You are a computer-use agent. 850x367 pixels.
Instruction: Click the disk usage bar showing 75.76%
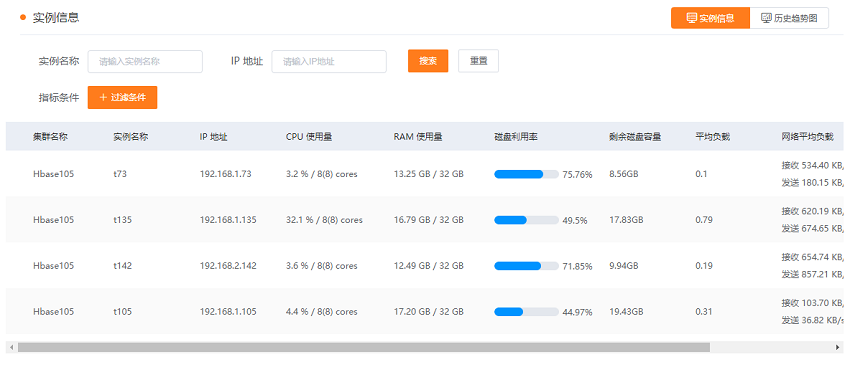[526, 174]
